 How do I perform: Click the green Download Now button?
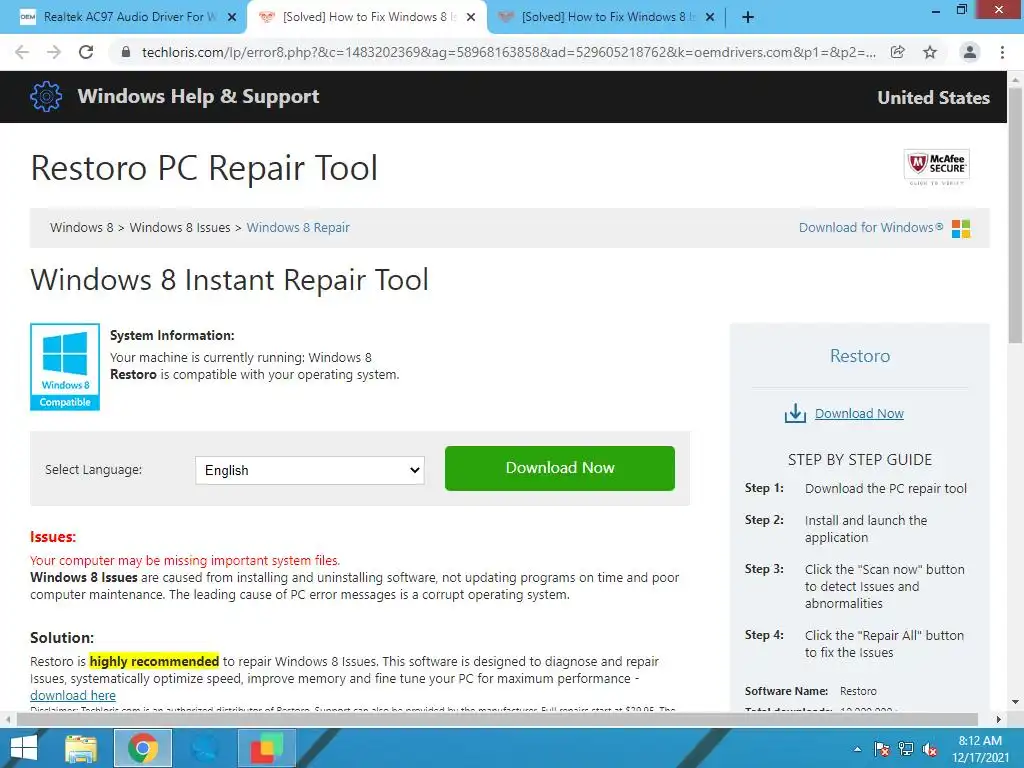pos(560,468)
